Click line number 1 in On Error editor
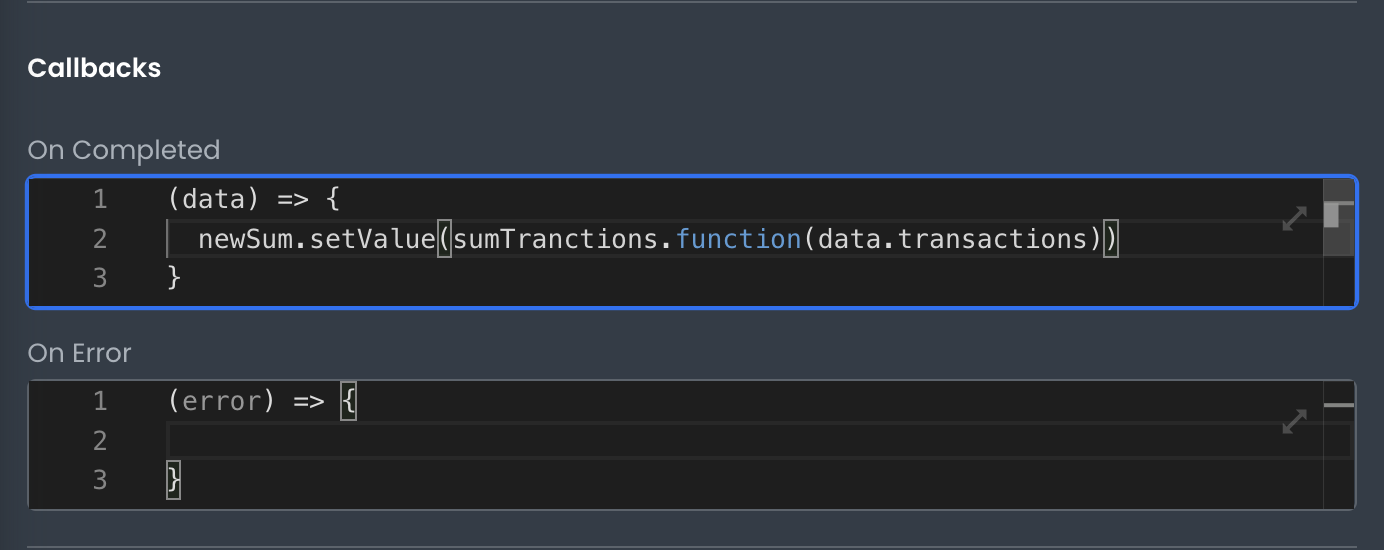 click(99, 401)
